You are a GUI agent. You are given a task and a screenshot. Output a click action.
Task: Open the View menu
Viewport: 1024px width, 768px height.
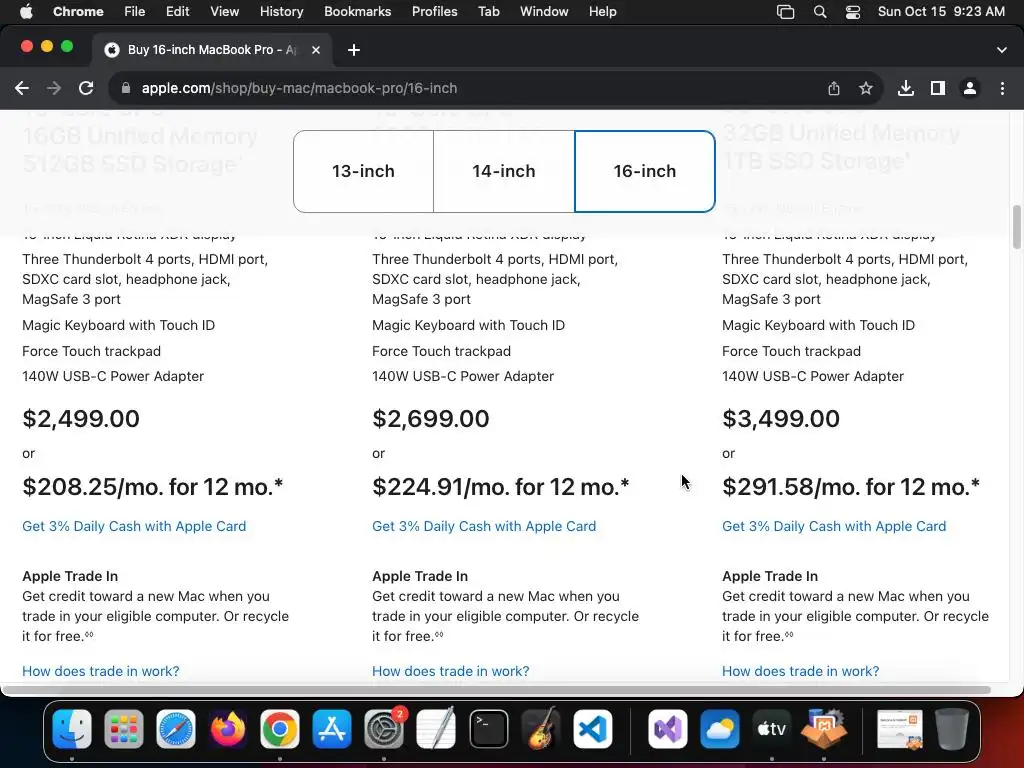[224, 11]
